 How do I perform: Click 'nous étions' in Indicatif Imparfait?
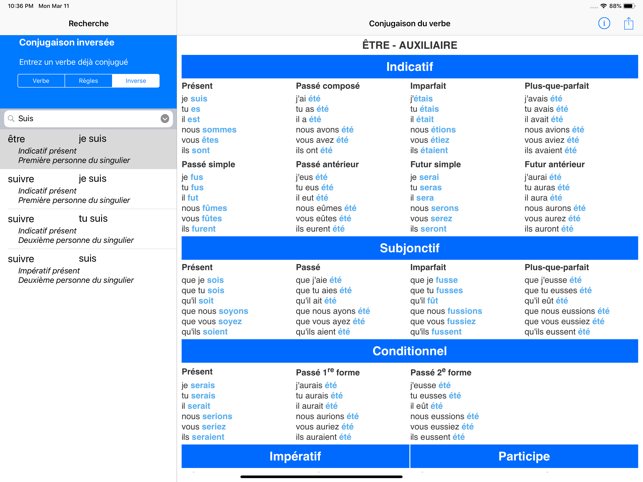433,130
